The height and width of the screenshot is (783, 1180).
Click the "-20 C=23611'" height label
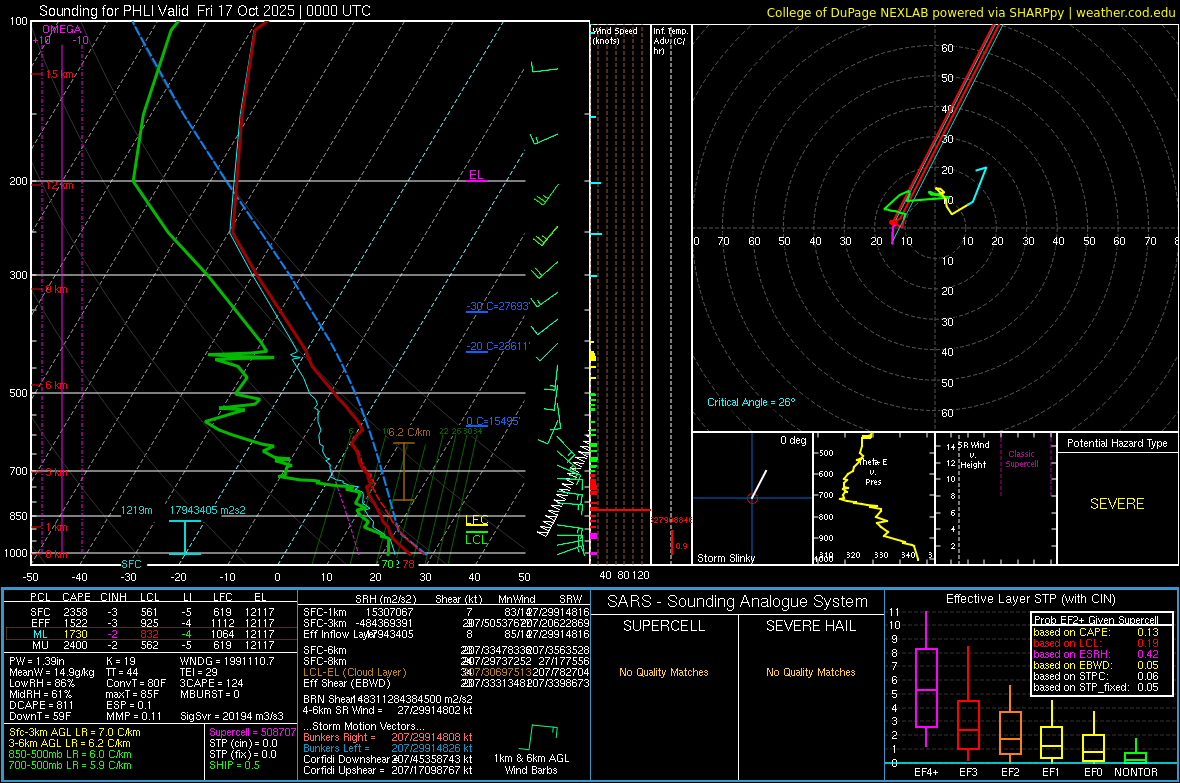click(x=497, y=346)
